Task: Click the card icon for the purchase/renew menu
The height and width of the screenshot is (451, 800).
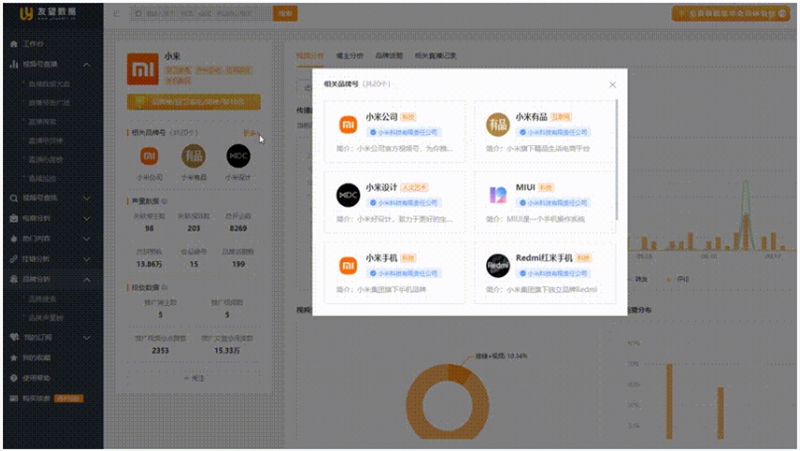Action: (14, 398)
